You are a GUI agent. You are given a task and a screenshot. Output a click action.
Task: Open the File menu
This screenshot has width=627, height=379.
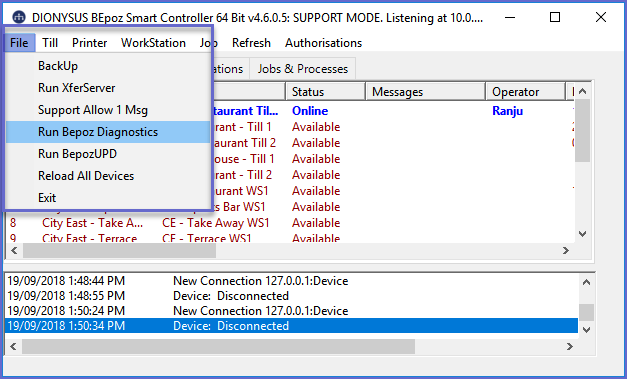[19, 43]
